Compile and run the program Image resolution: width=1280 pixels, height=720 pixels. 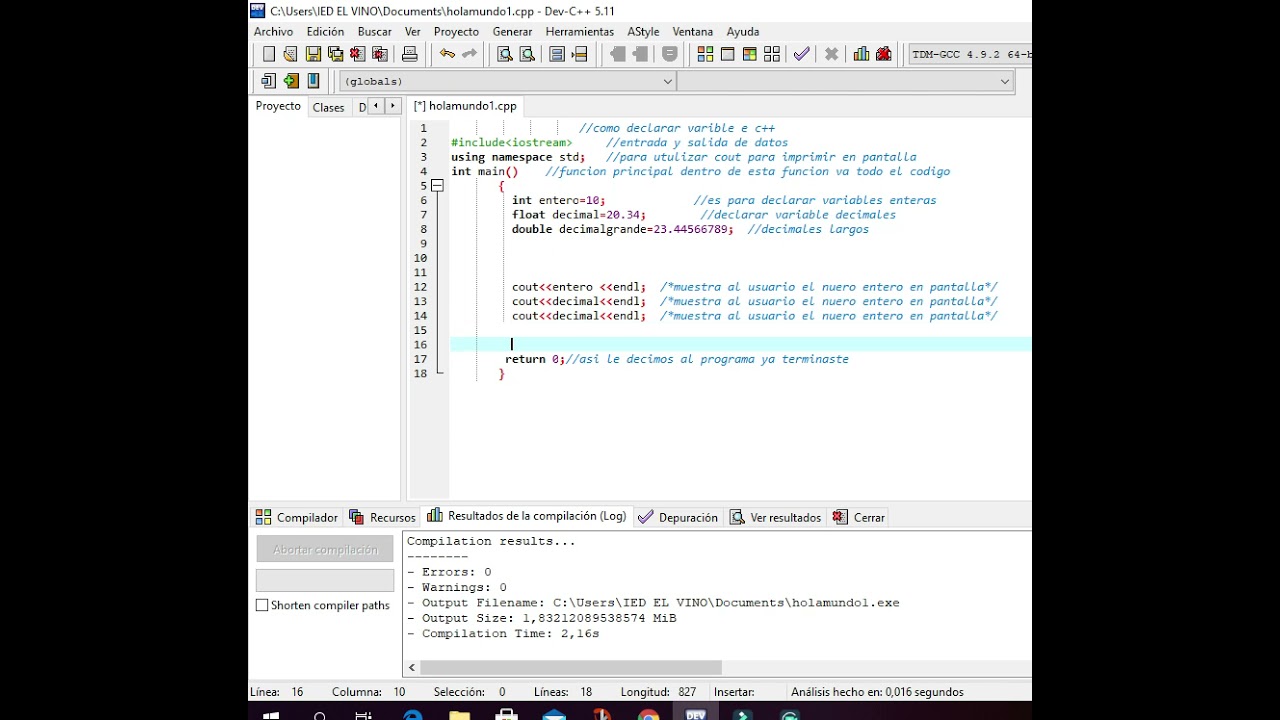pos(749,54)
